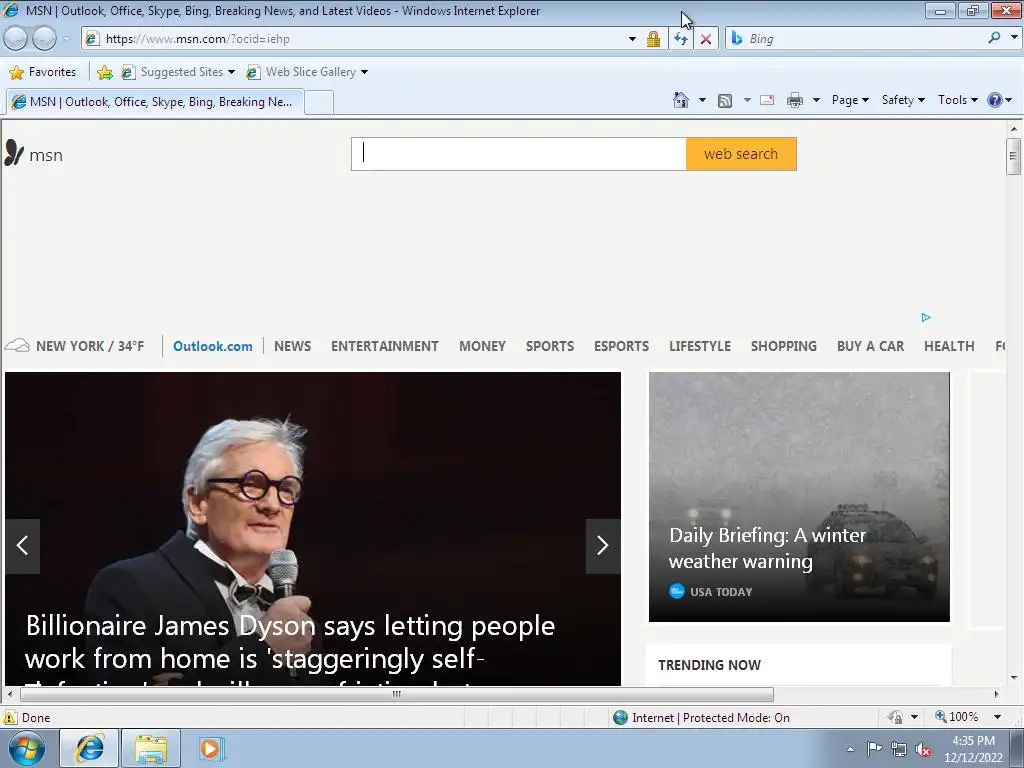Click the Read Mail envelope icon
The width and height of the screenshot is (1024, 768).
(767, 100)
